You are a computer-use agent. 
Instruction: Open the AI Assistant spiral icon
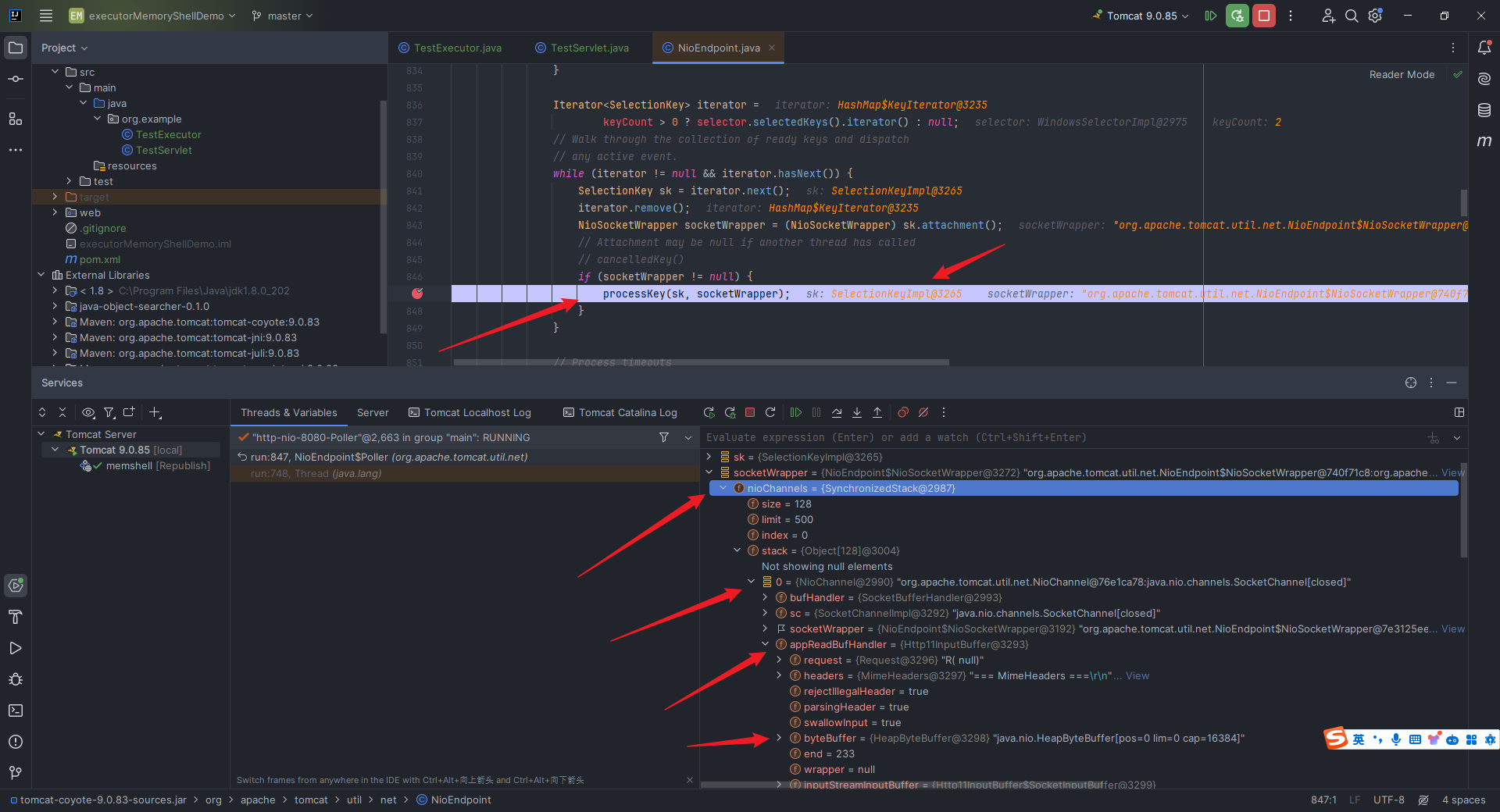[1484, 79]
